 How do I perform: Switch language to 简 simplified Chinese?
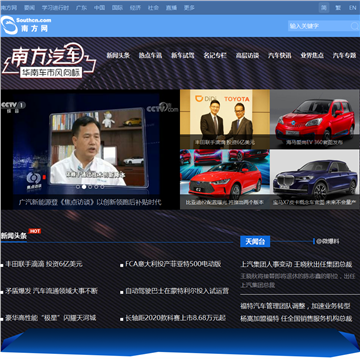click(323, 8)
